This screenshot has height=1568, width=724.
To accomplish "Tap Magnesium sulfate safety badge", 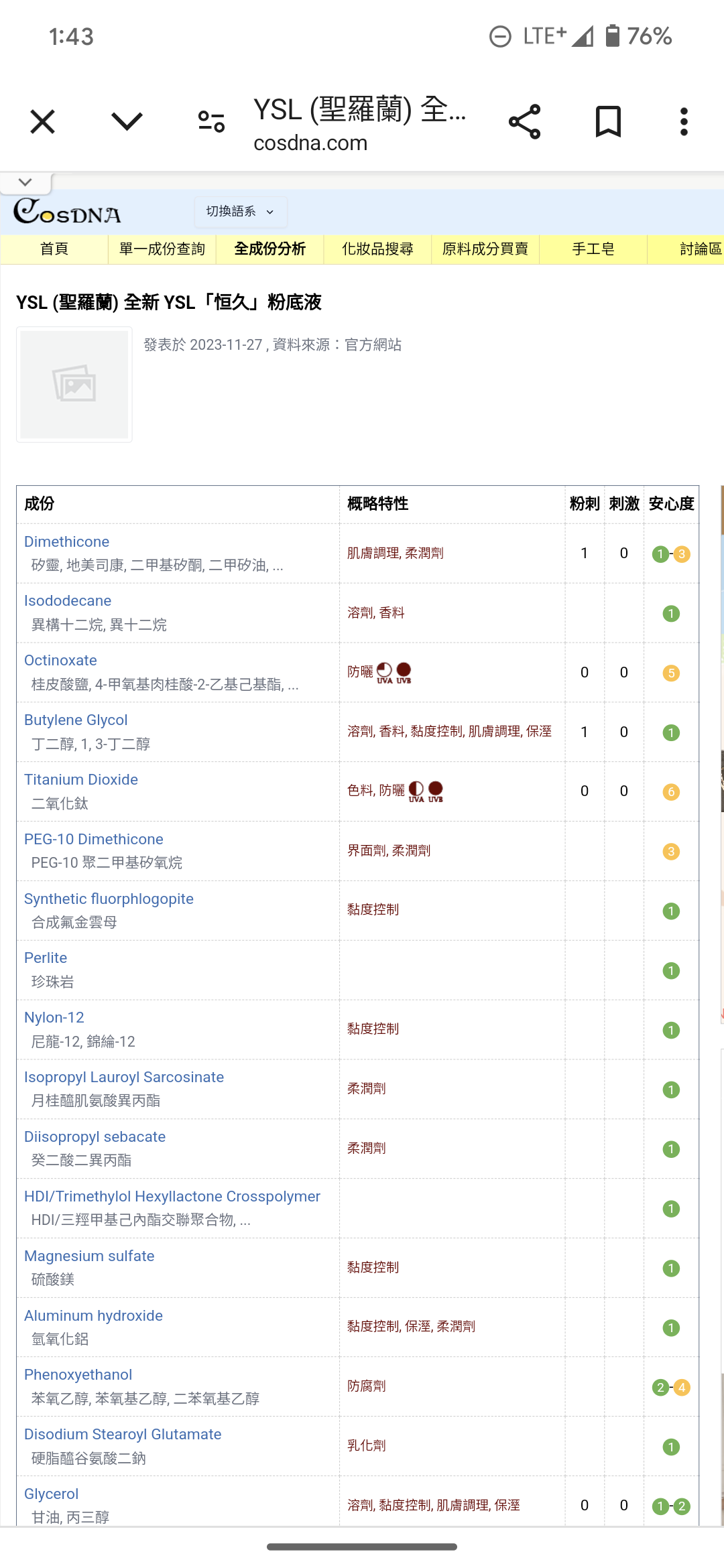I will [x=671, y=1268].
